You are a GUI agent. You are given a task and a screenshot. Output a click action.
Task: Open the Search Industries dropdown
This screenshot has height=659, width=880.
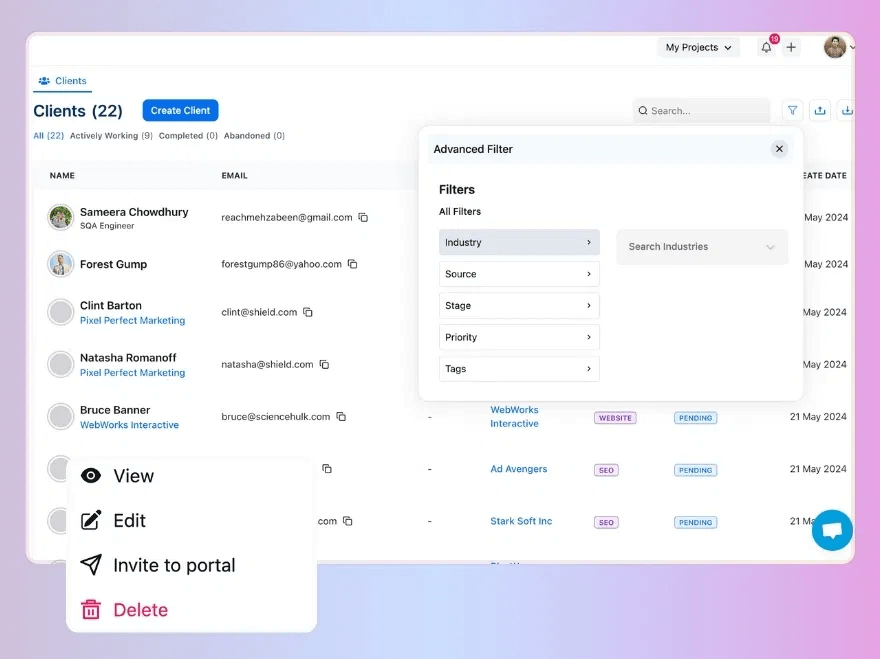[702, 246]
